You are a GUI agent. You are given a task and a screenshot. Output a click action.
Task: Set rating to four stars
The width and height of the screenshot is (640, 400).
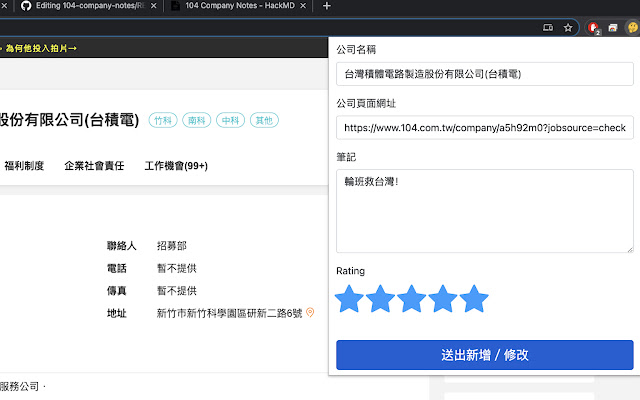pyautogui.click(x=443, y=299)
